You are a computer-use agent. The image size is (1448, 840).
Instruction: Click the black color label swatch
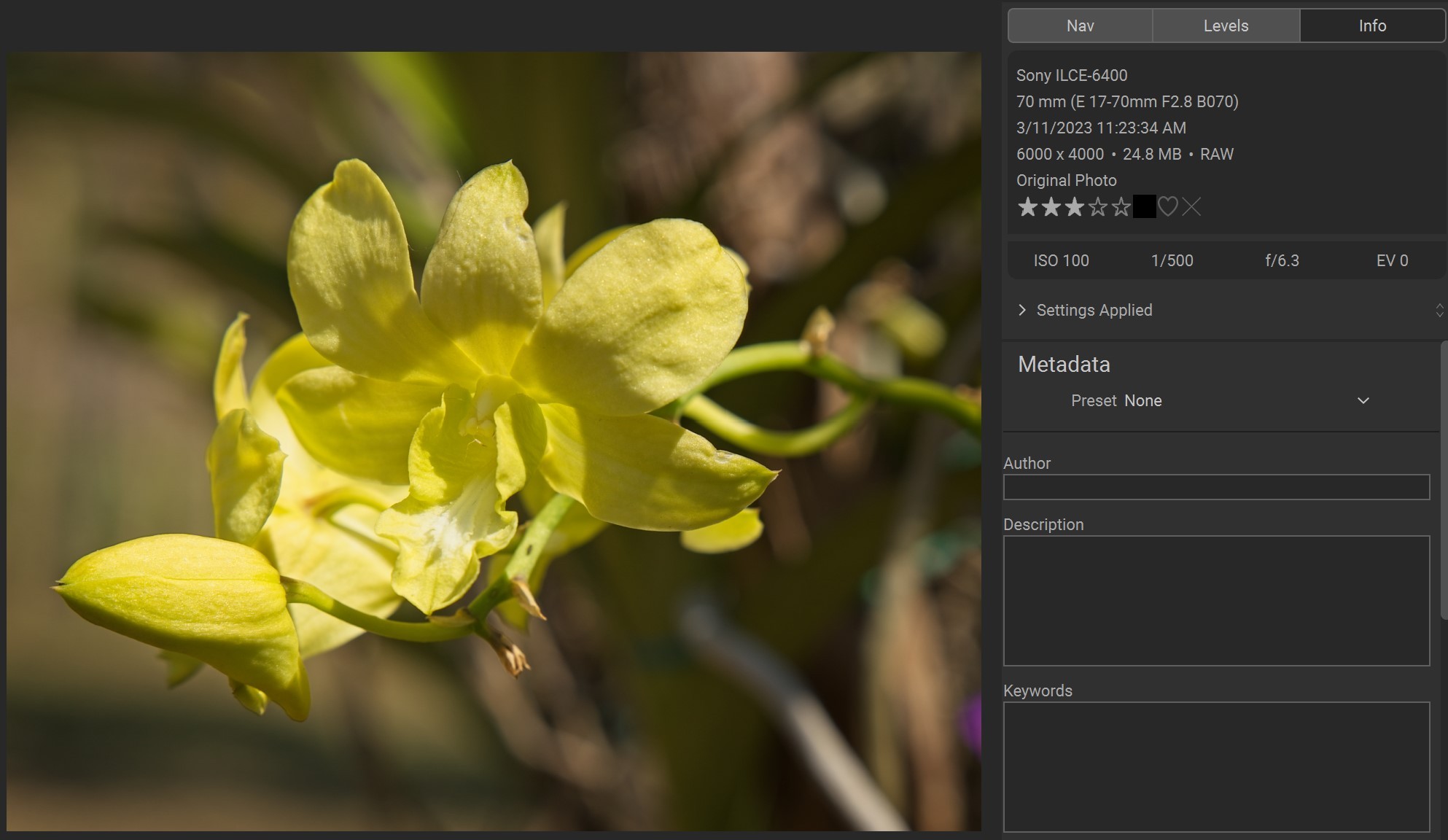[x=1144, y=206]
